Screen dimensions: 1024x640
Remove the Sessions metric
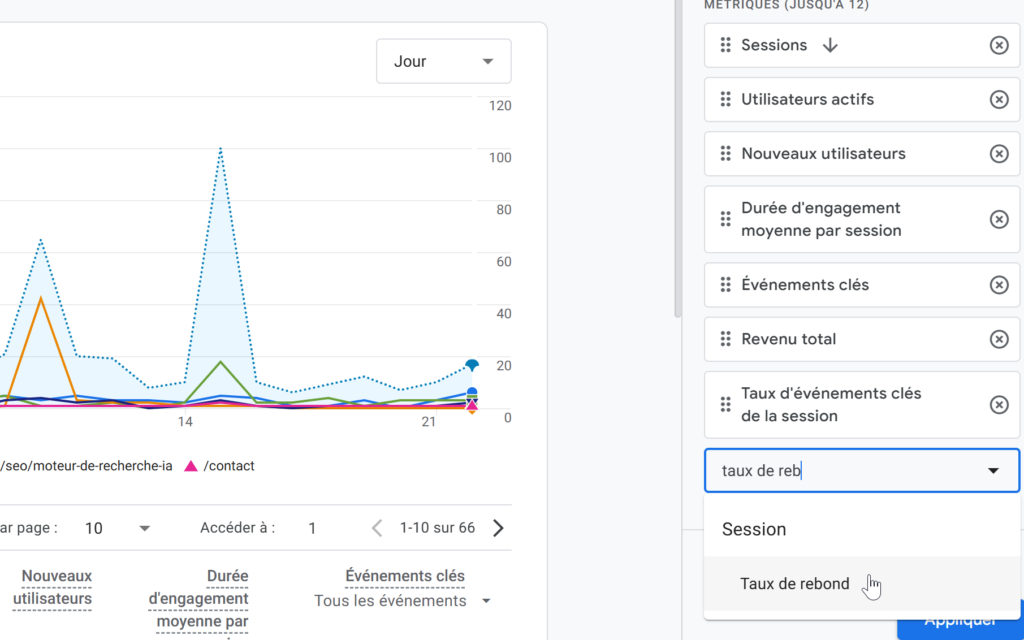[x=999, y=44]
